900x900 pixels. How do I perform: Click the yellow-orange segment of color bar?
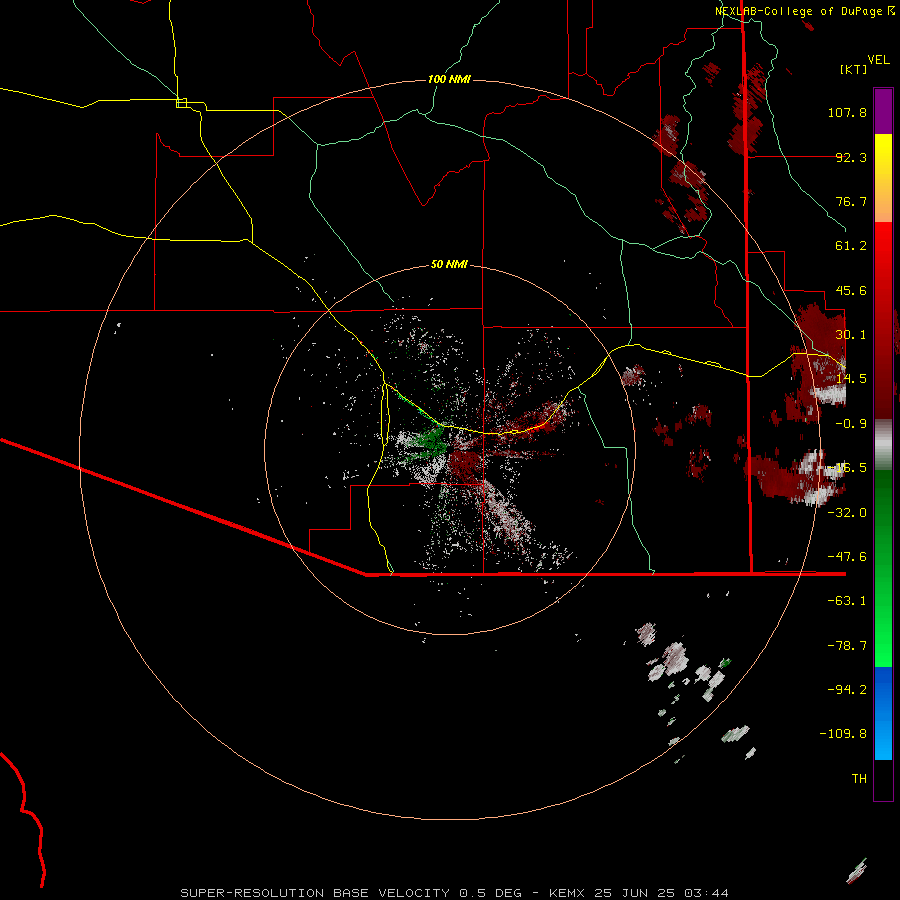pos(883,178)
